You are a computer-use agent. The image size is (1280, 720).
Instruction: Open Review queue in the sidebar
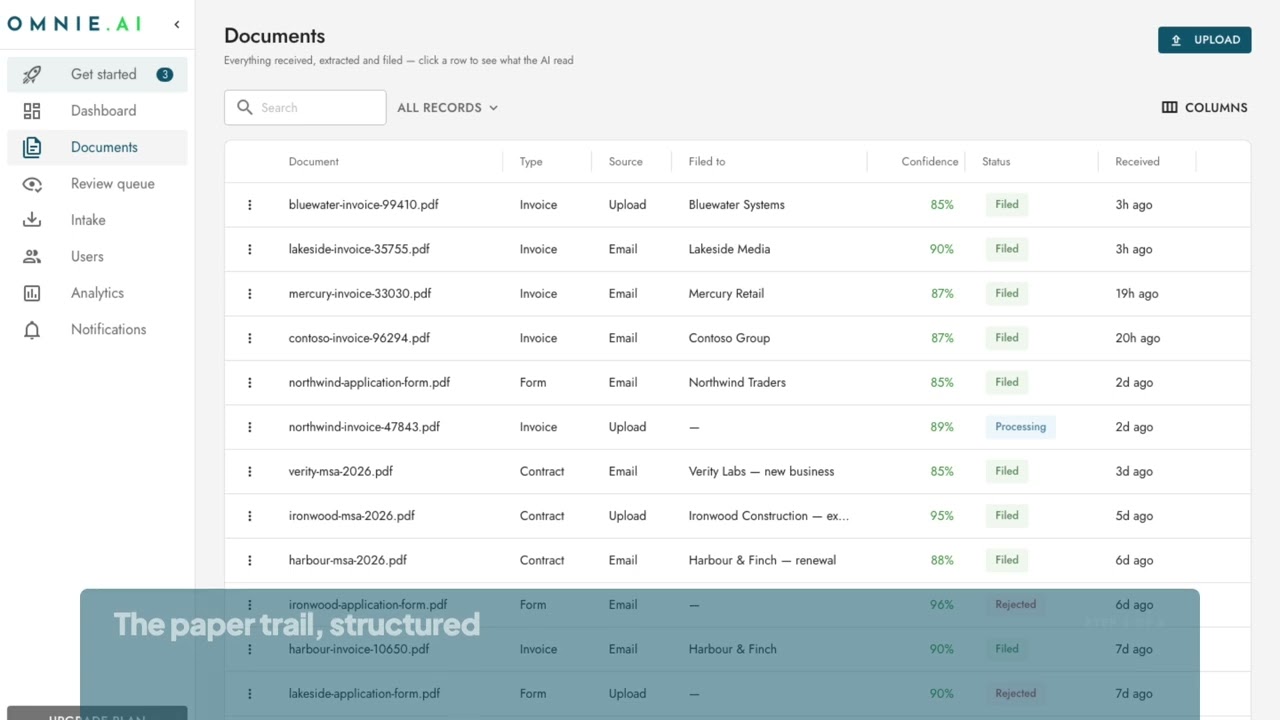97,184
